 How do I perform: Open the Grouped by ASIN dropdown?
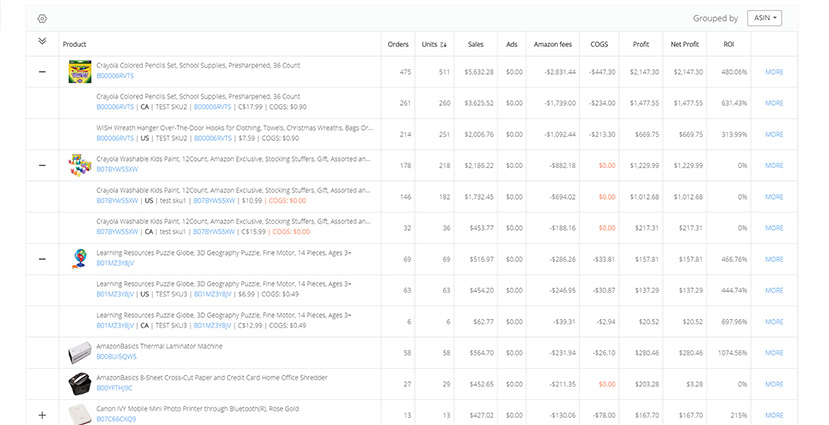click(764, 18)
